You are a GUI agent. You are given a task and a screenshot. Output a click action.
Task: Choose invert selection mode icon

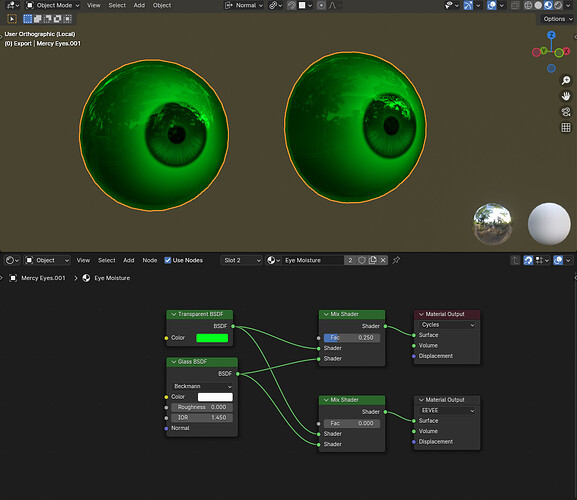point(57,19)
